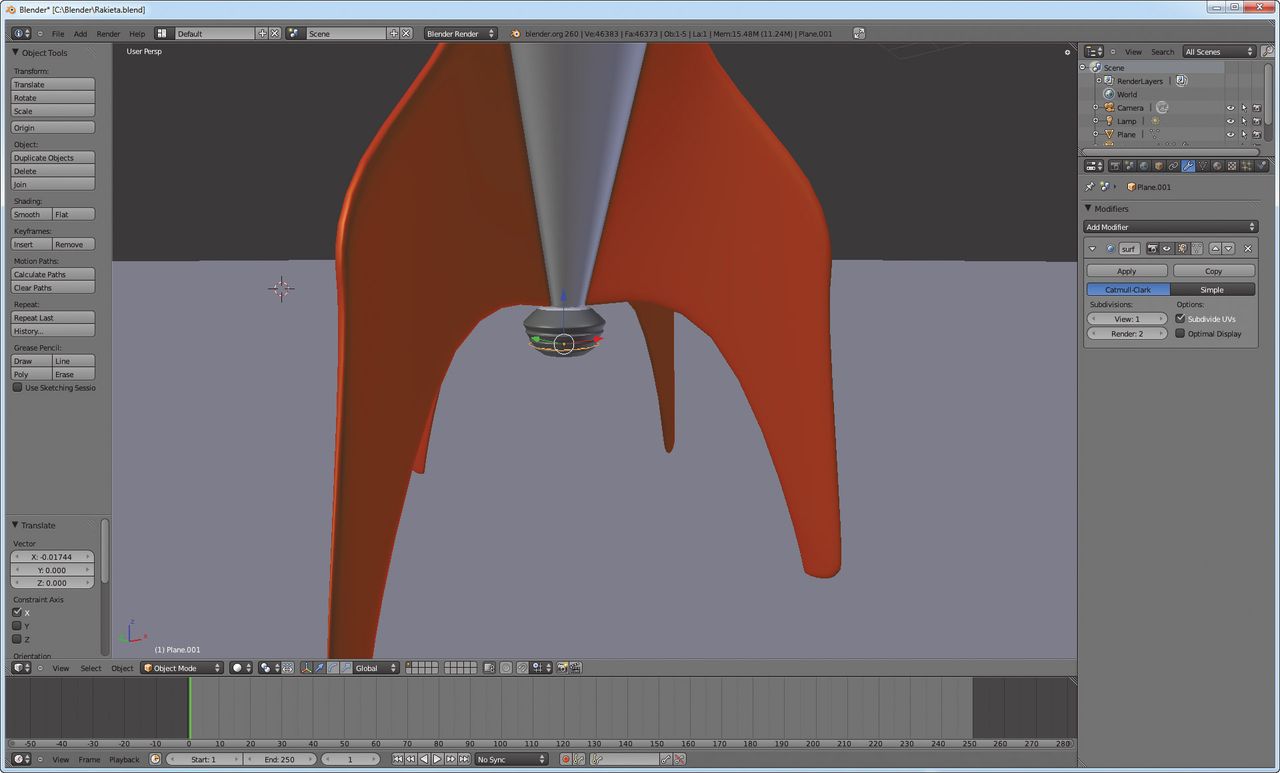Image resolution: width=1280 pixels, height=773 pixels.
Task: Open the Particles properties tab icon
Action: click(x=1246, y=166)
